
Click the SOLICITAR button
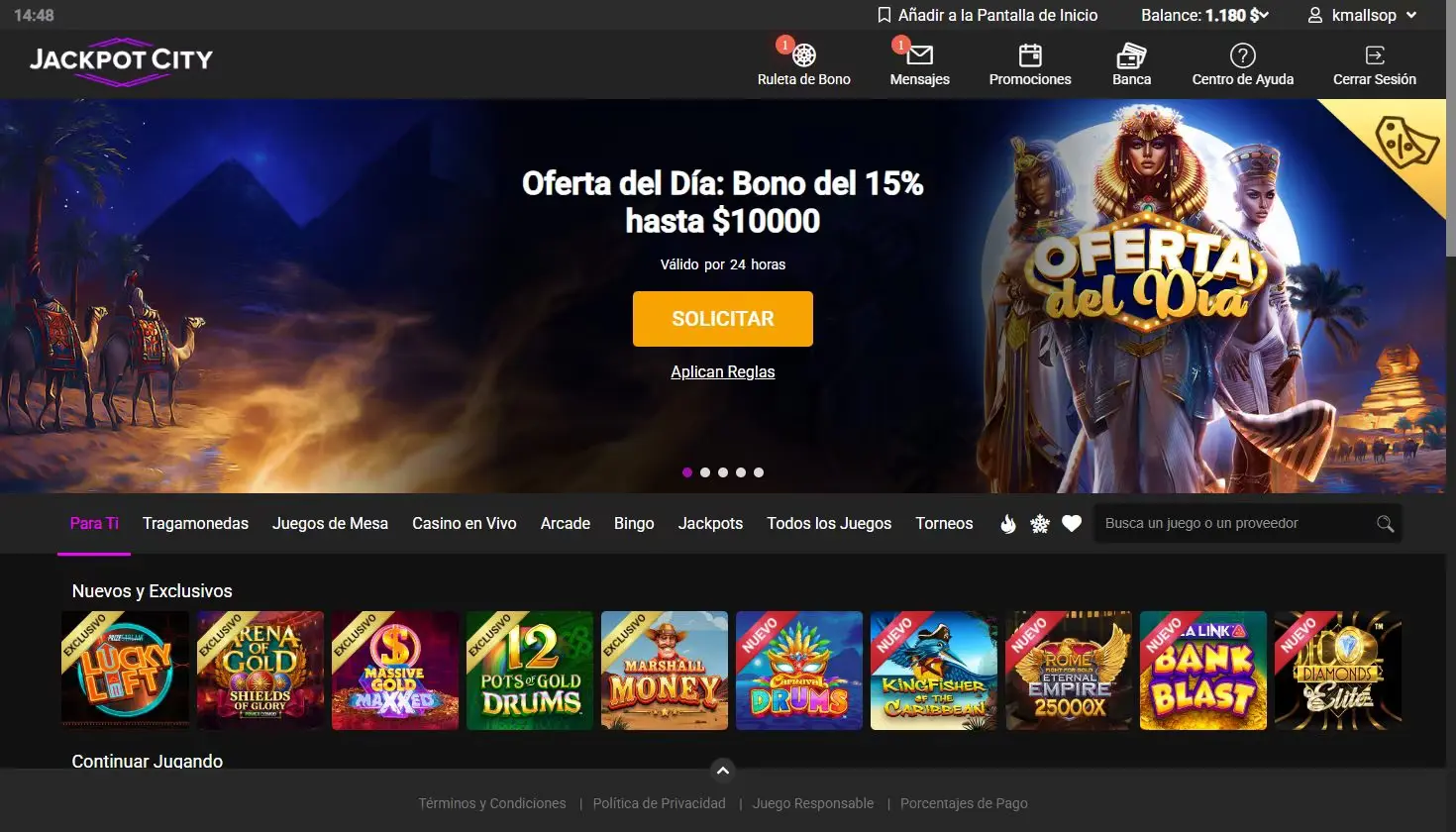tap(723, 319)
